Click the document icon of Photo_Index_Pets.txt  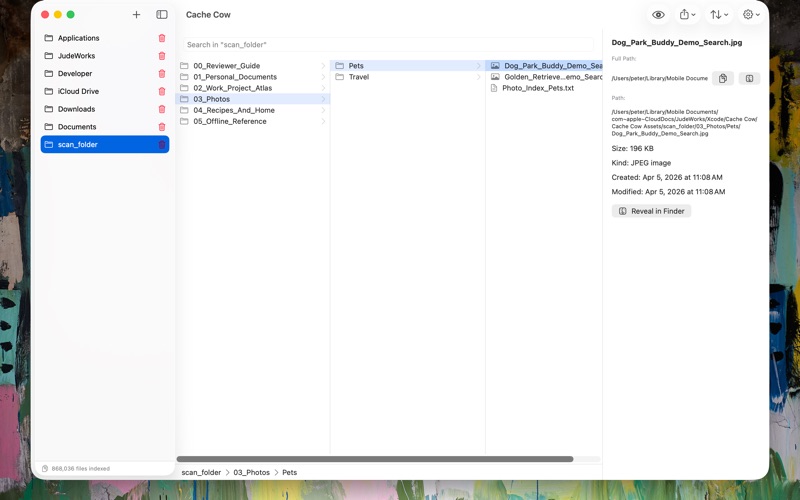494,88
